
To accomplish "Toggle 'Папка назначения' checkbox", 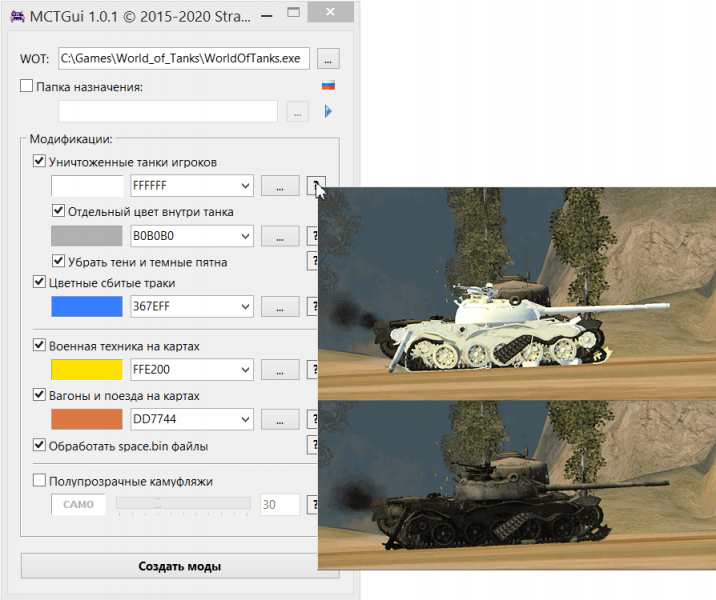I will coord(27,87).
